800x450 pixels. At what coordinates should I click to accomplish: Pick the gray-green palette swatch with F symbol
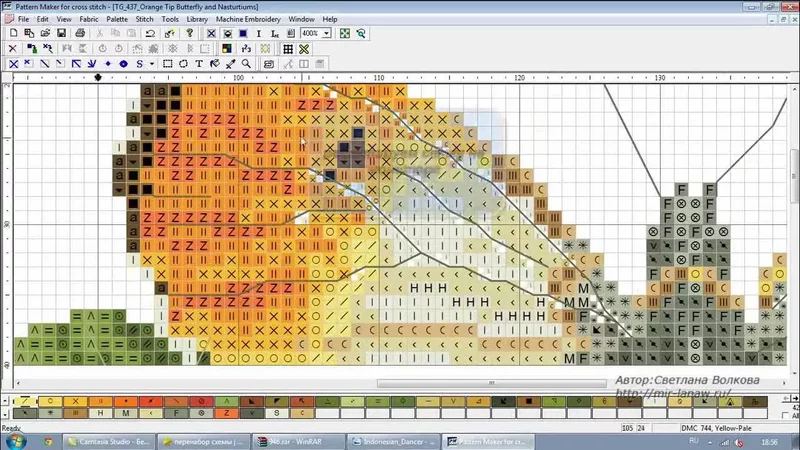176,413
